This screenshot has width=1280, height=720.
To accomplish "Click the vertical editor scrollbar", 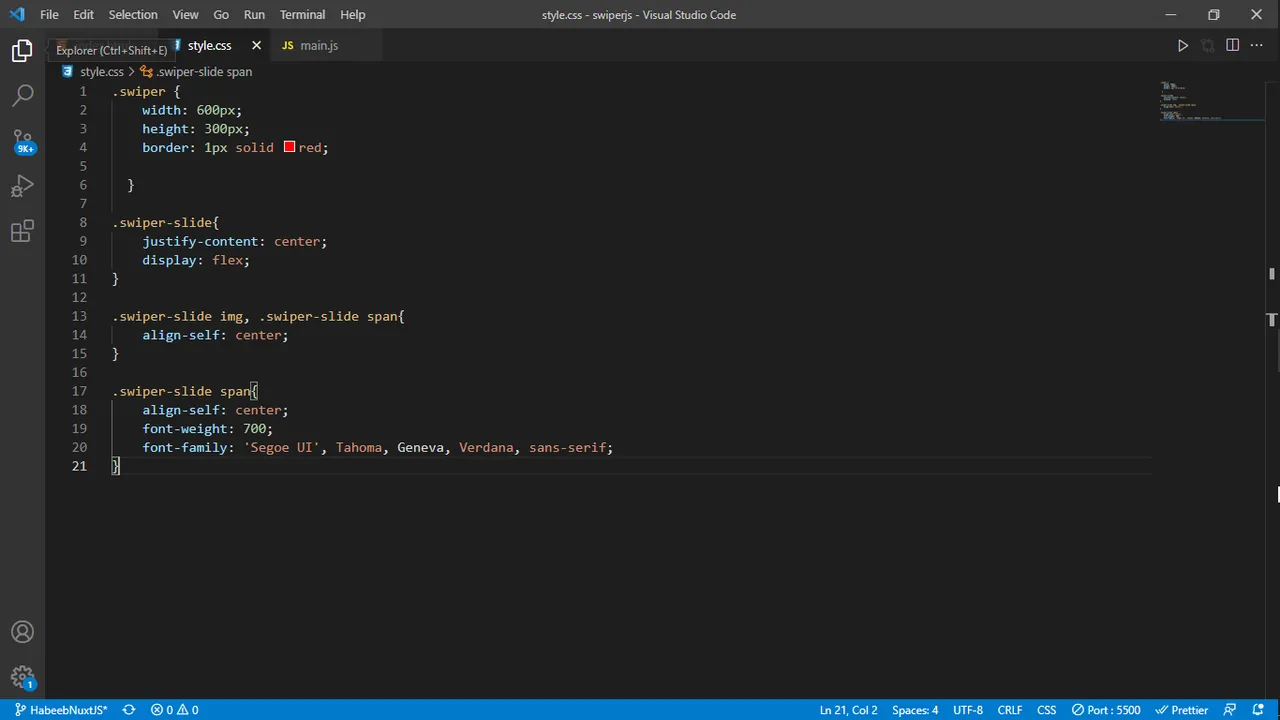I will [1272, 390].
